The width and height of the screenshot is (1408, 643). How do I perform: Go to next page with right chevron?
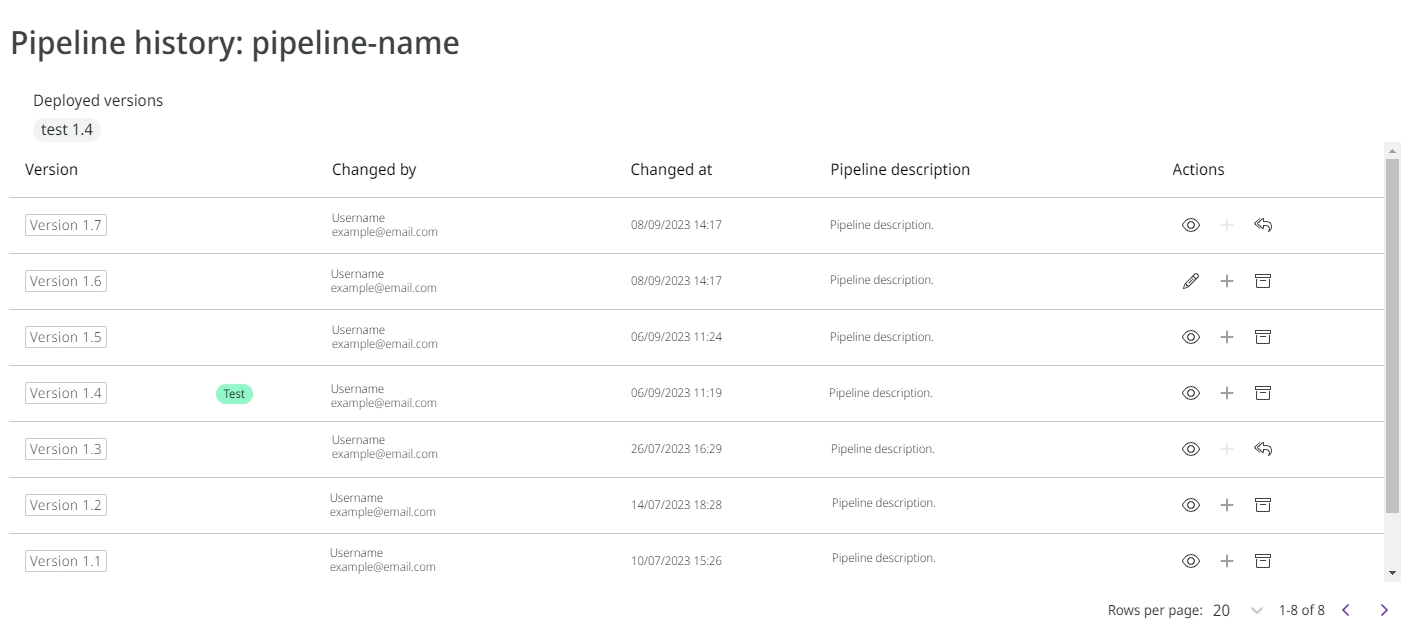click(1384, 610)
